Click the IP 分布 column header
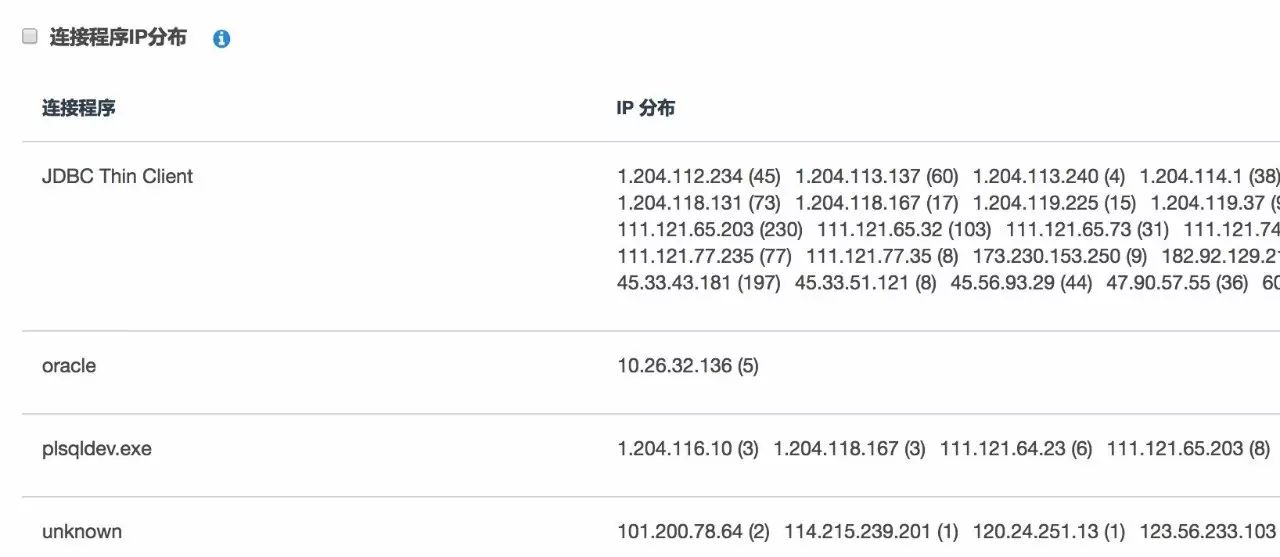This screenshot has height=557, width=1280. click(x=645, y=108)
